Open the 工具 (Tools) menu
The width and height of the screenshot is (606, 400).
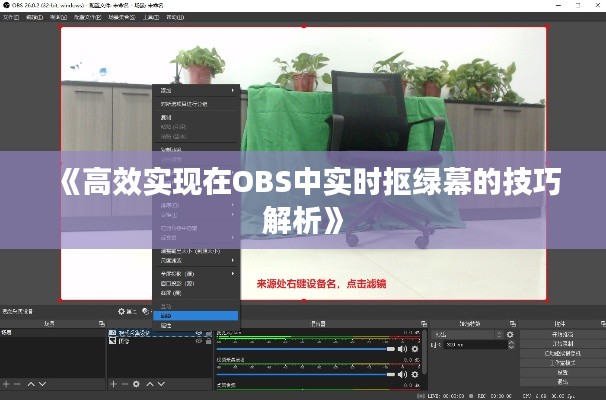point(151,17)
